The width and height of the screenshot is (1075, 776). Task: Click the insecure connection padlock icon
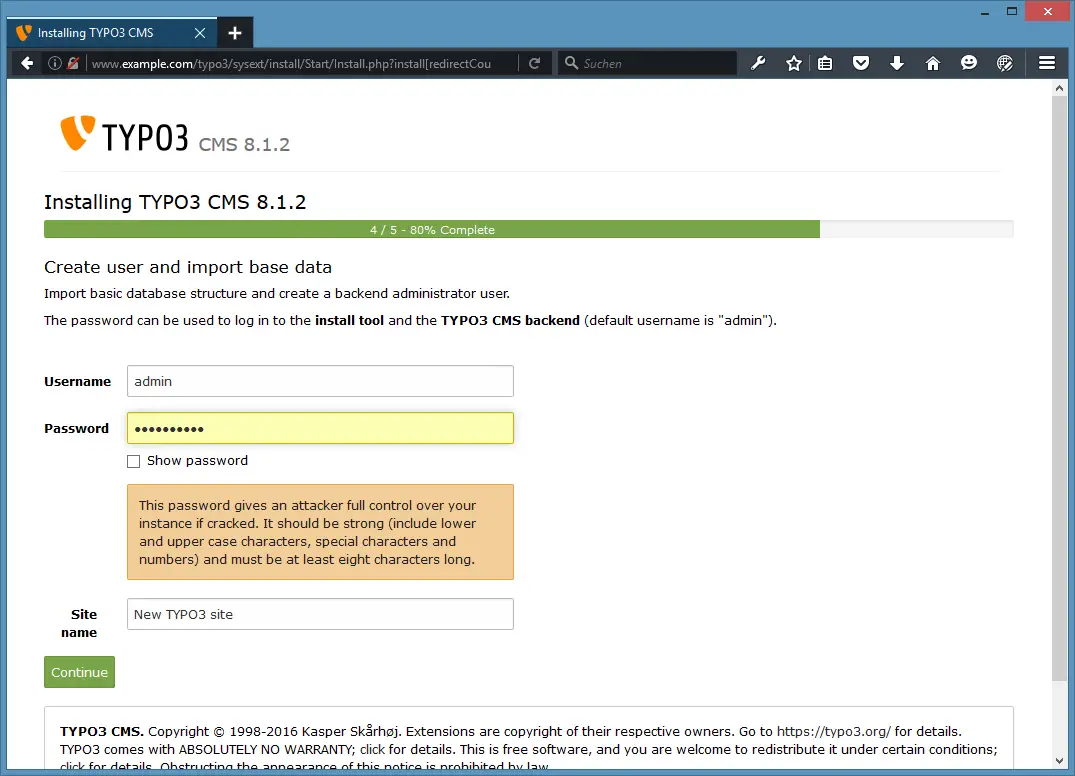[73, 63]
